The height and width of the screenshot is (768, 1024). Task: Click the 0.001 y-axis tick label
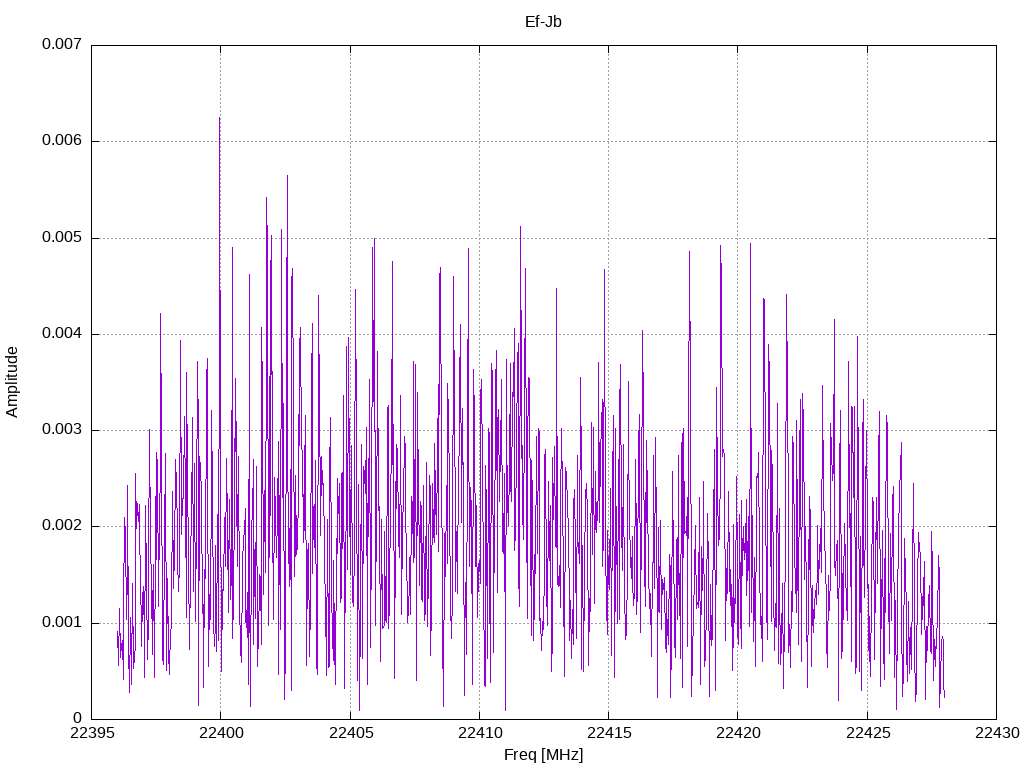62,622
